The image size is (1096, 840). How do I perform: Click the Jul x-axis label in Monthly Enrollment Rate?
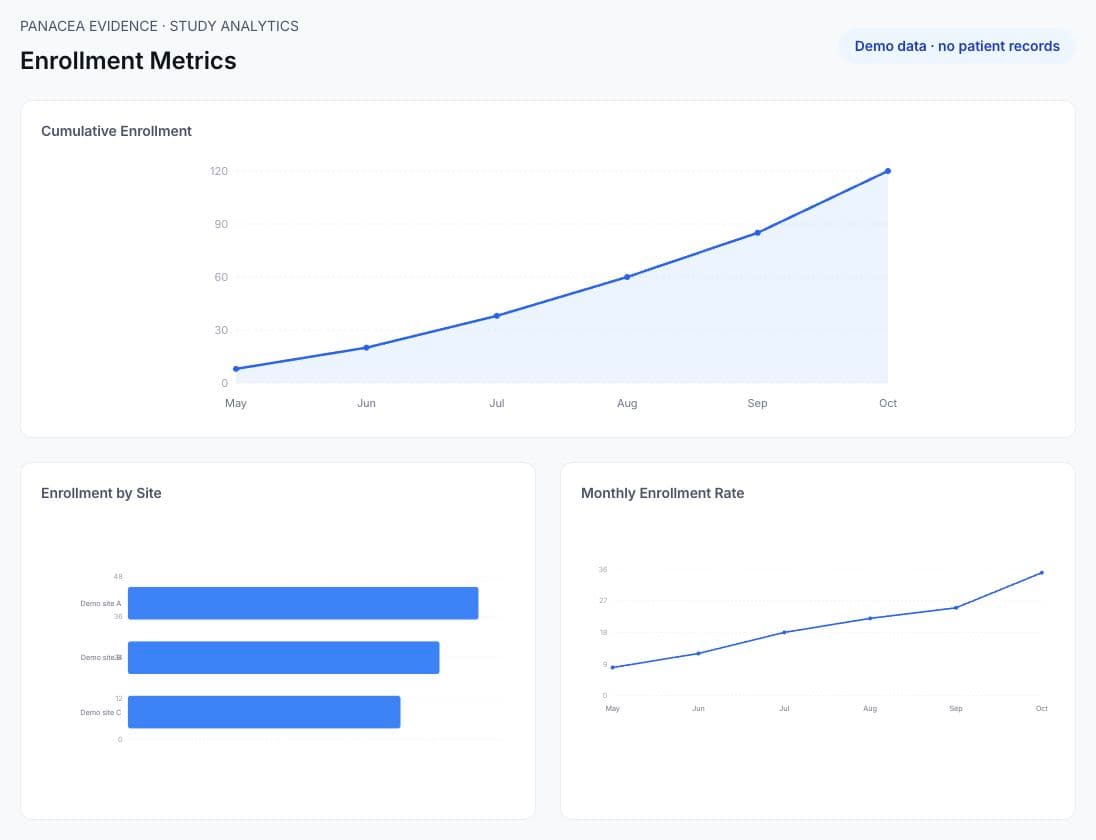coord(784,709)
